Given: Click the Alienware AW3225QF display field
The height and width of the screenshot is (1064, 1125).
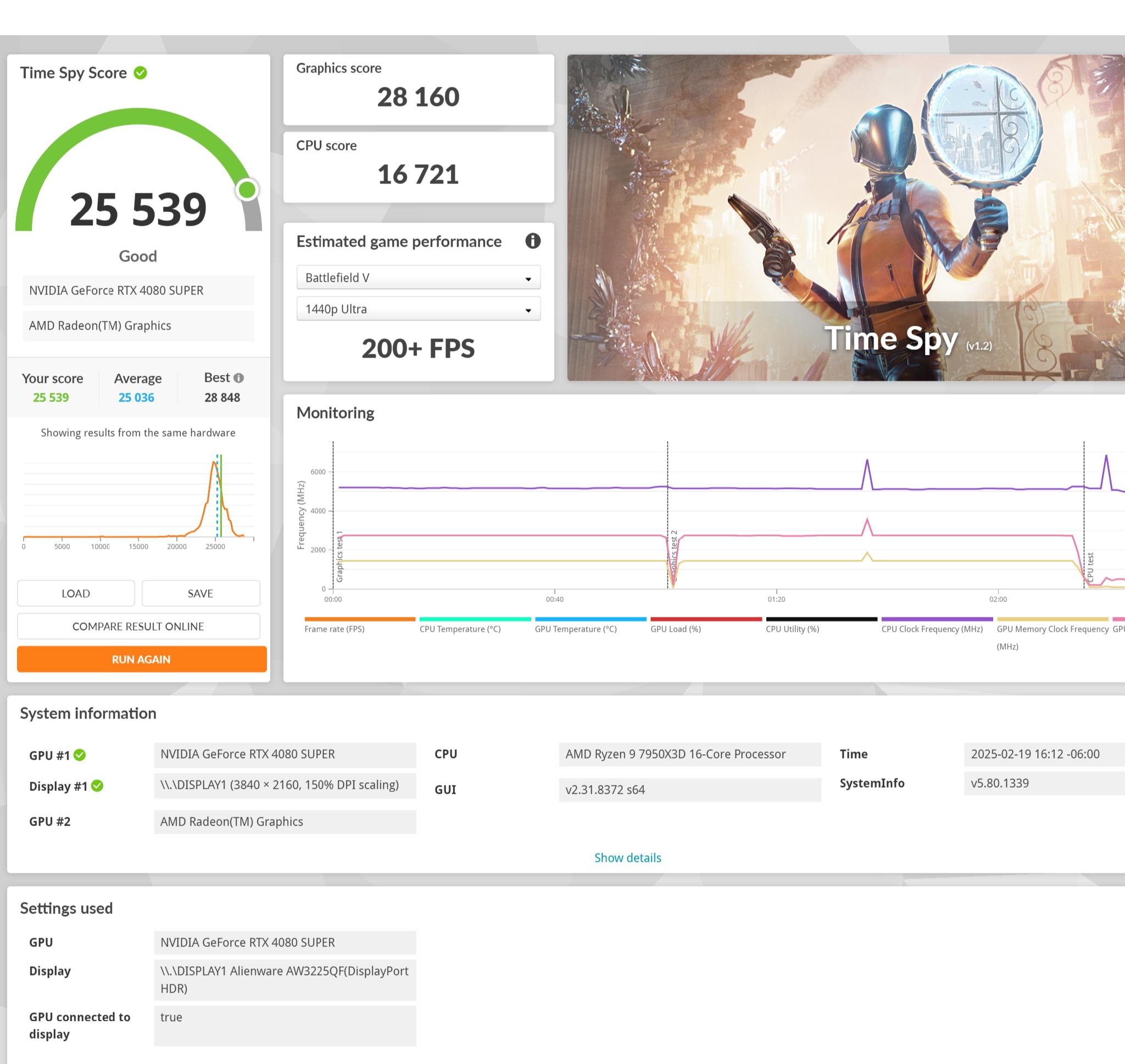Looking at the screenshot, I should (285, 979).
